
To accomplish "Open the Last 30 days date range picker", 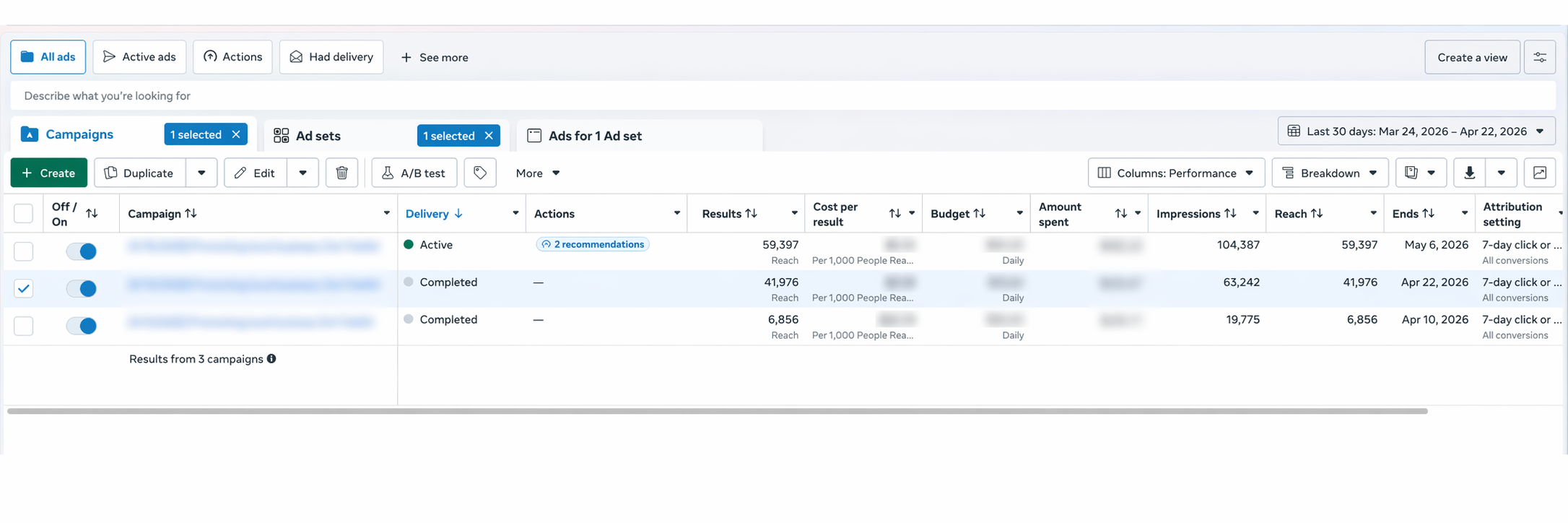I will pyautogui.click(x=1416, y=131).
